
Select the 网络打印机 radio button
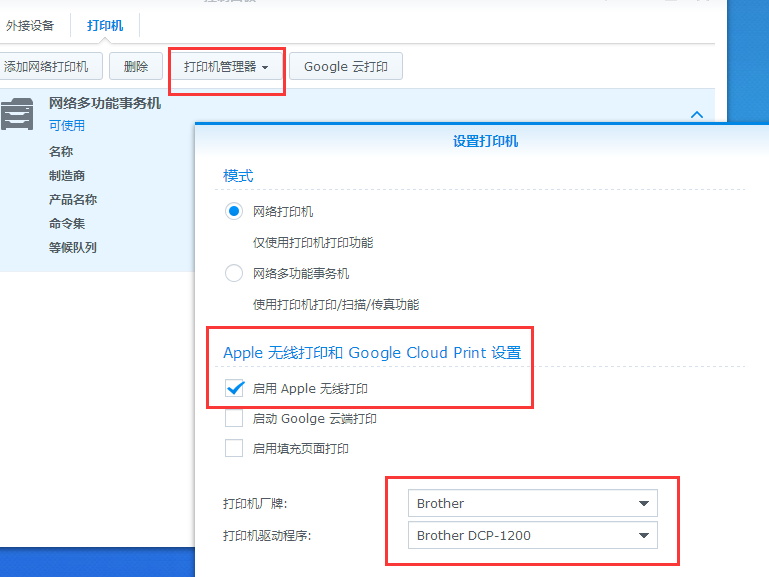pos(234,212)
